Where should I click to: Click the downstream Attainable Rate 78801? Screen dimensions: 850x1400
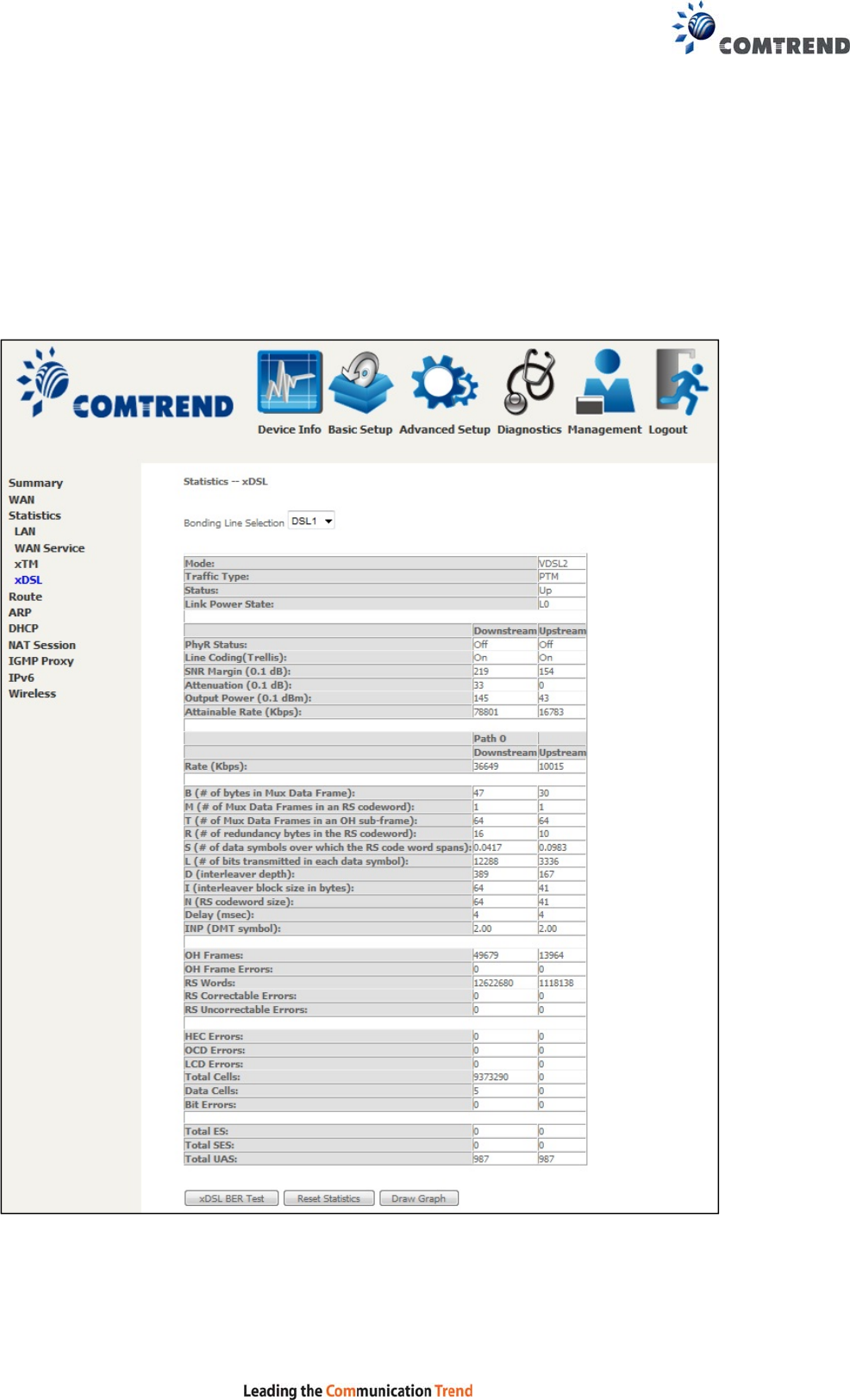click(486, 712)
